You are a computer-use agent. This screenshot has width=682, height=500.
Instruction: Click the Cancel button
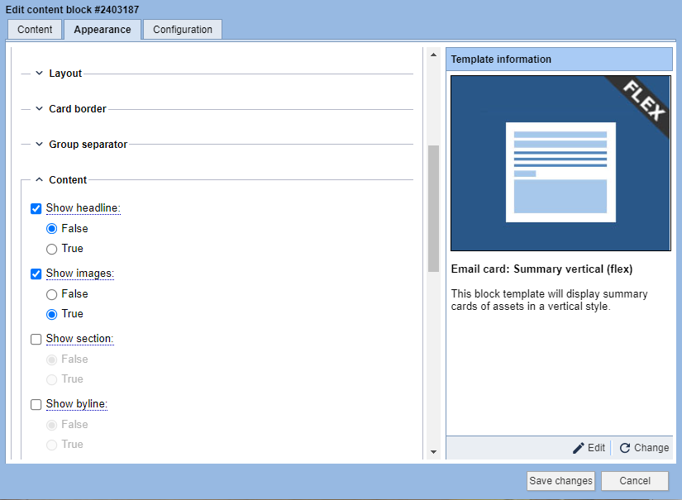pyautogui.click(x=635, y=481)
